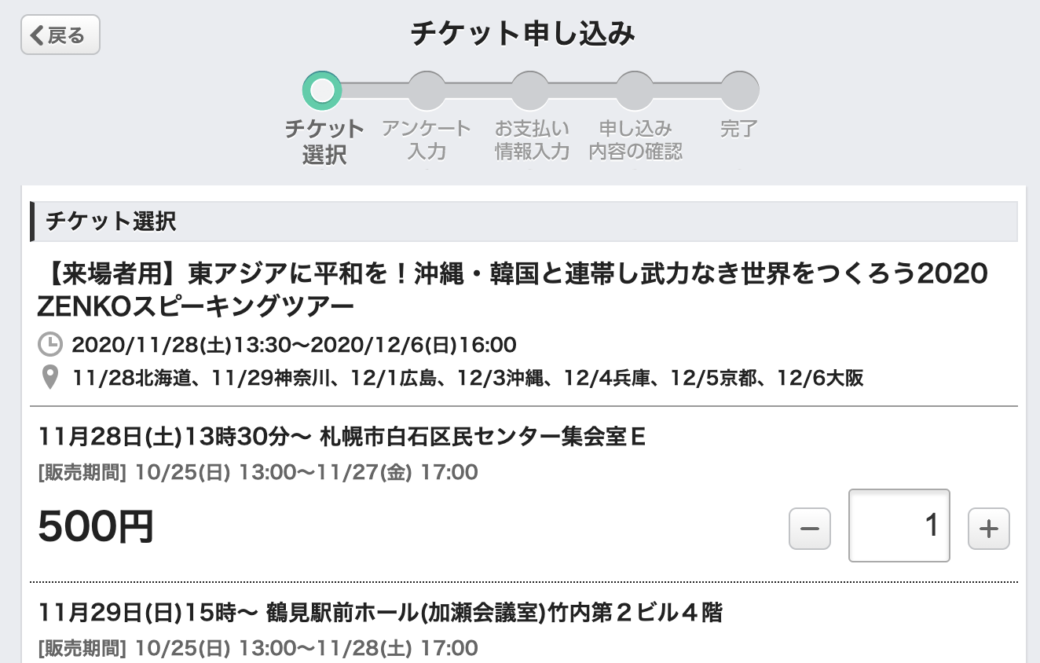The width and height of the screenshot is (1040, 663).
Task: Click the 500円 price text
Action: click(96, 527)
